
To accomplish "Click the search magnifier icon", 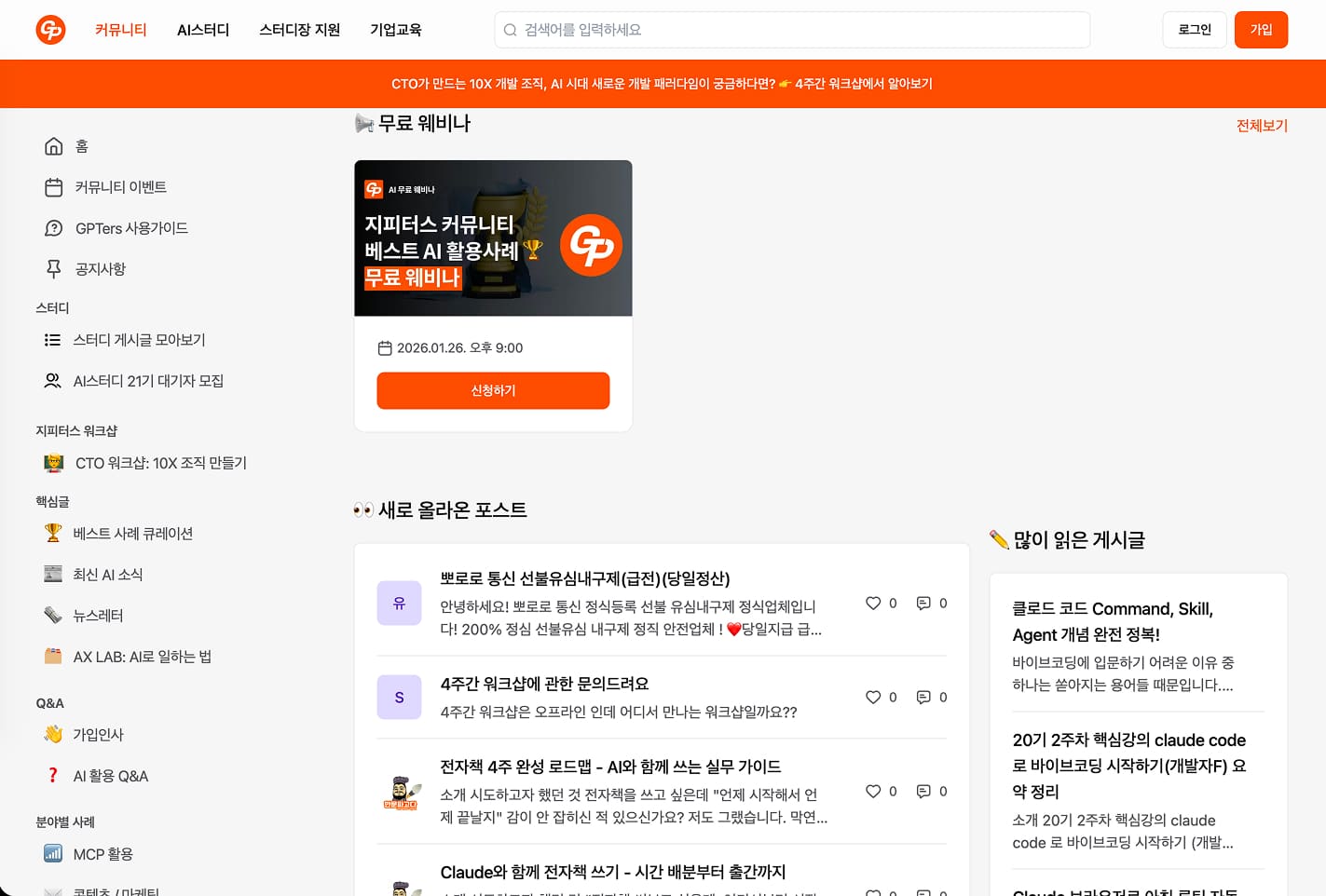I will [x=510, y=29].
